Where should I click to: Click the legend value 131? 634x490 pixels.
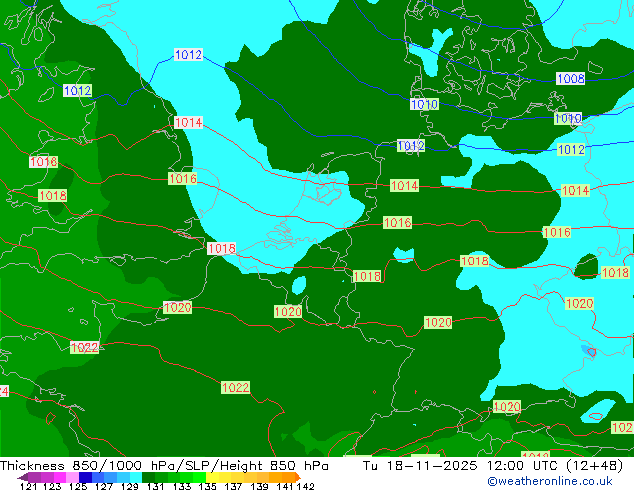[155, 486]
